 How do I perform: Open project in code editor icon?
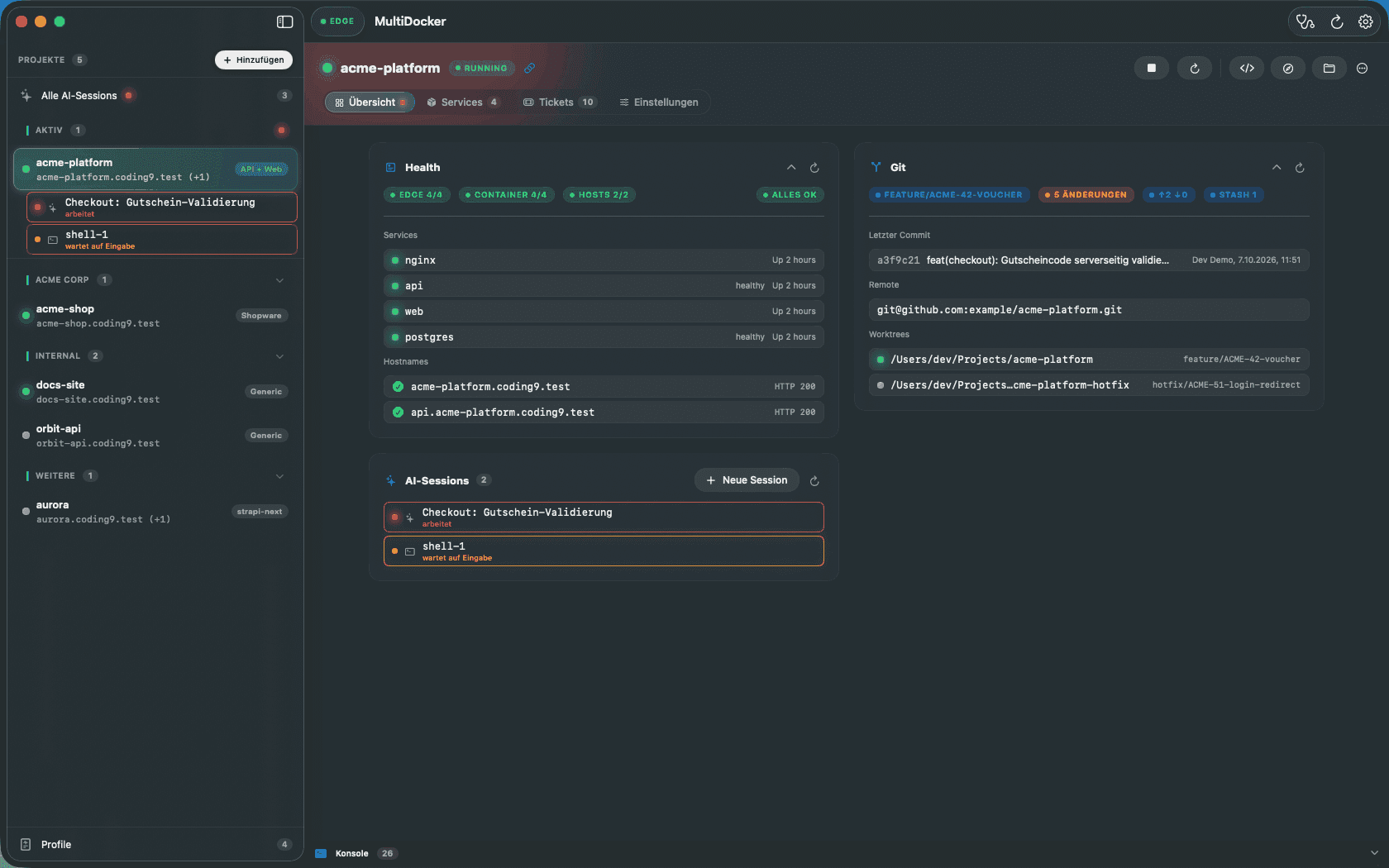click(1247, 68)
